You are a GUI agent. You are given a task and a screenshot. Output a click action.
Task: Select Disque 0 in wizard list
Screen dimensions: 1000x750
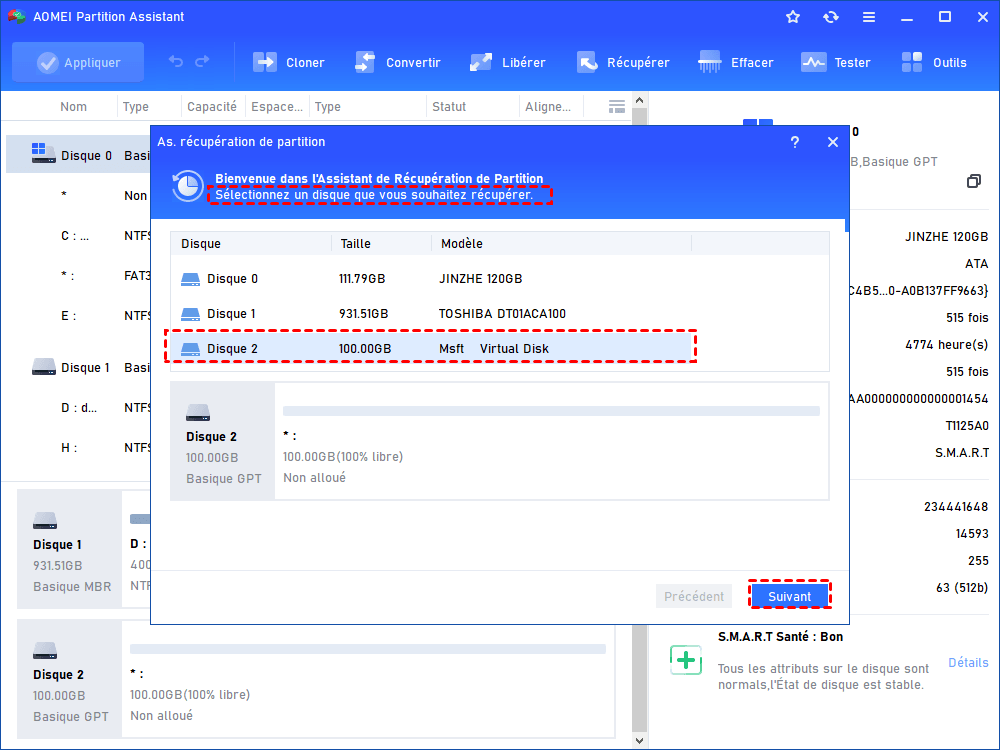[x=431, y=279]
